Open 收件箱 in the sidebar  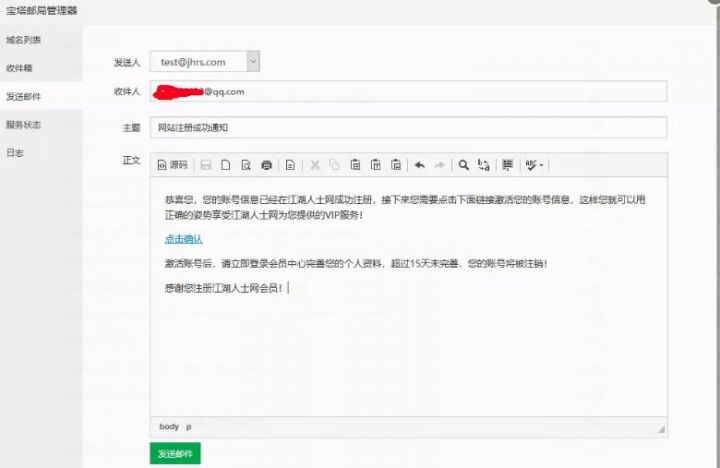(x=20, y=68)
